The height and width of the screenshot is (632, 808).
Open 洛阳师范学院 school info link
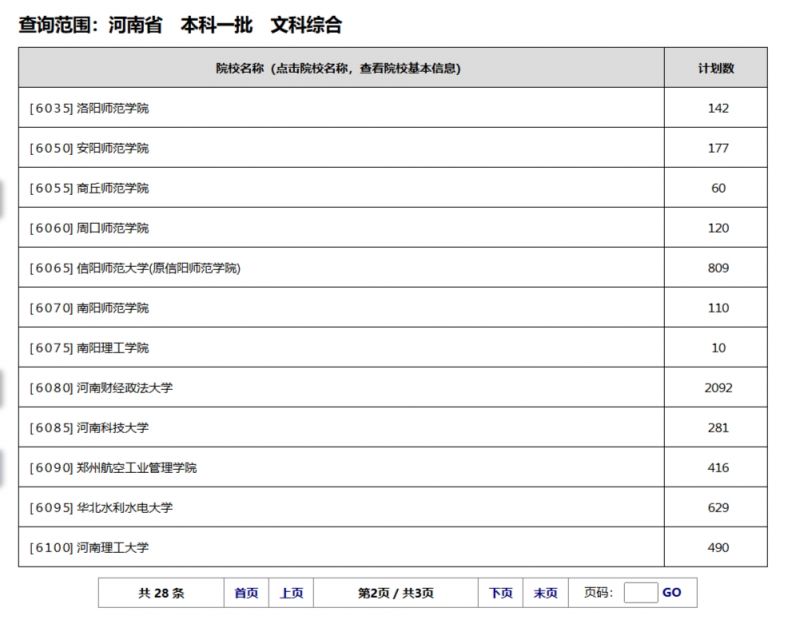(x=112, y=108)
